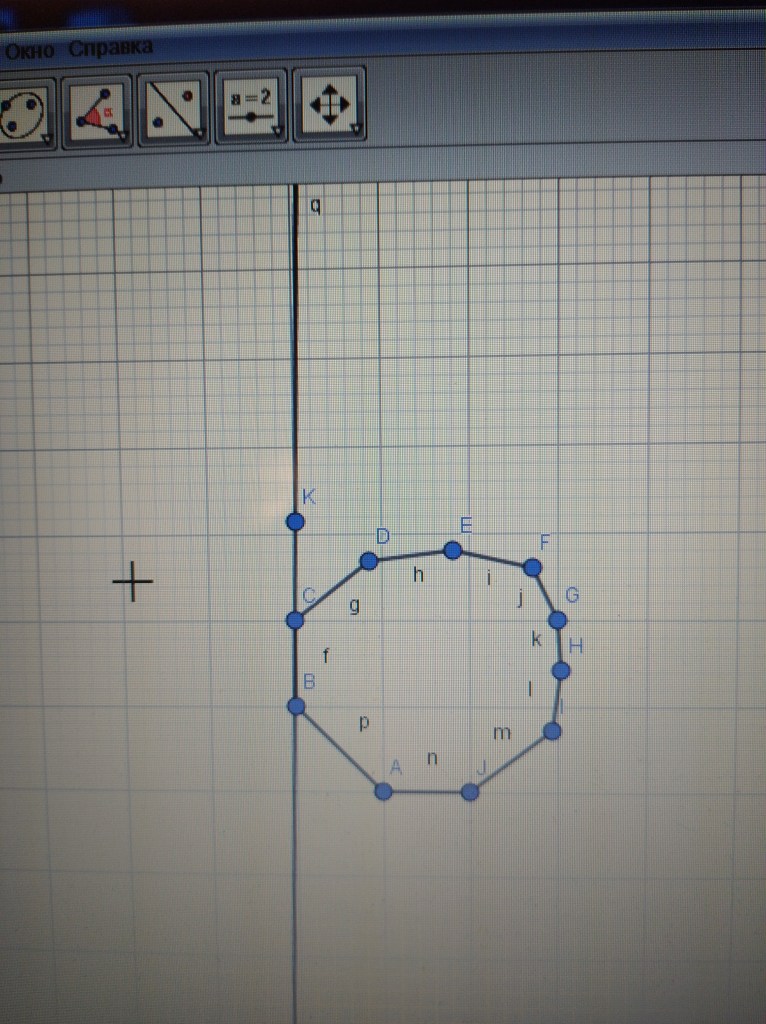Screen dimensions: 766x1024
Task: Select the Slider a=2 tool
Action: (x=251, y=106)
